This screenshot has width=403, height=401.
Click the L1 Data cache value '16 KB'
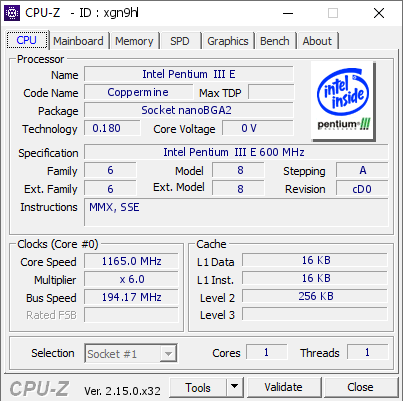[x=315, y=260]
